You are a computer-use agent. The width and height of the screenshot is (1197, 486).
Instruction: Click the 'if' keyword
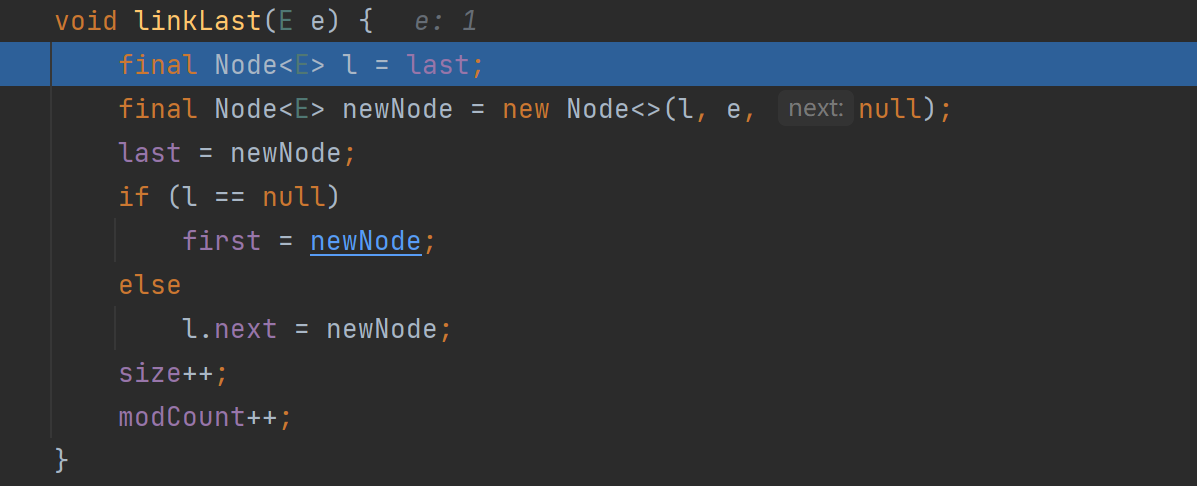[134, 198]
